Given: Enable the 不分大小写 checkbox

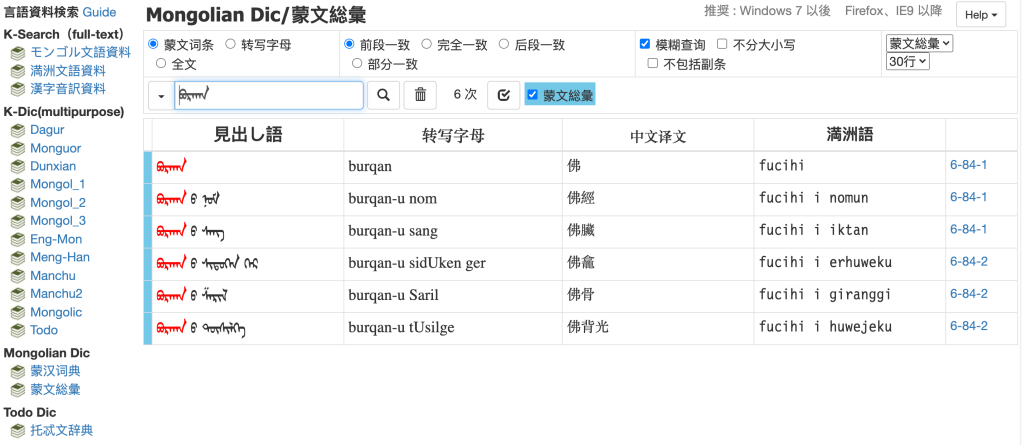Looking at the screenshot, I should [x=722, y=45].
